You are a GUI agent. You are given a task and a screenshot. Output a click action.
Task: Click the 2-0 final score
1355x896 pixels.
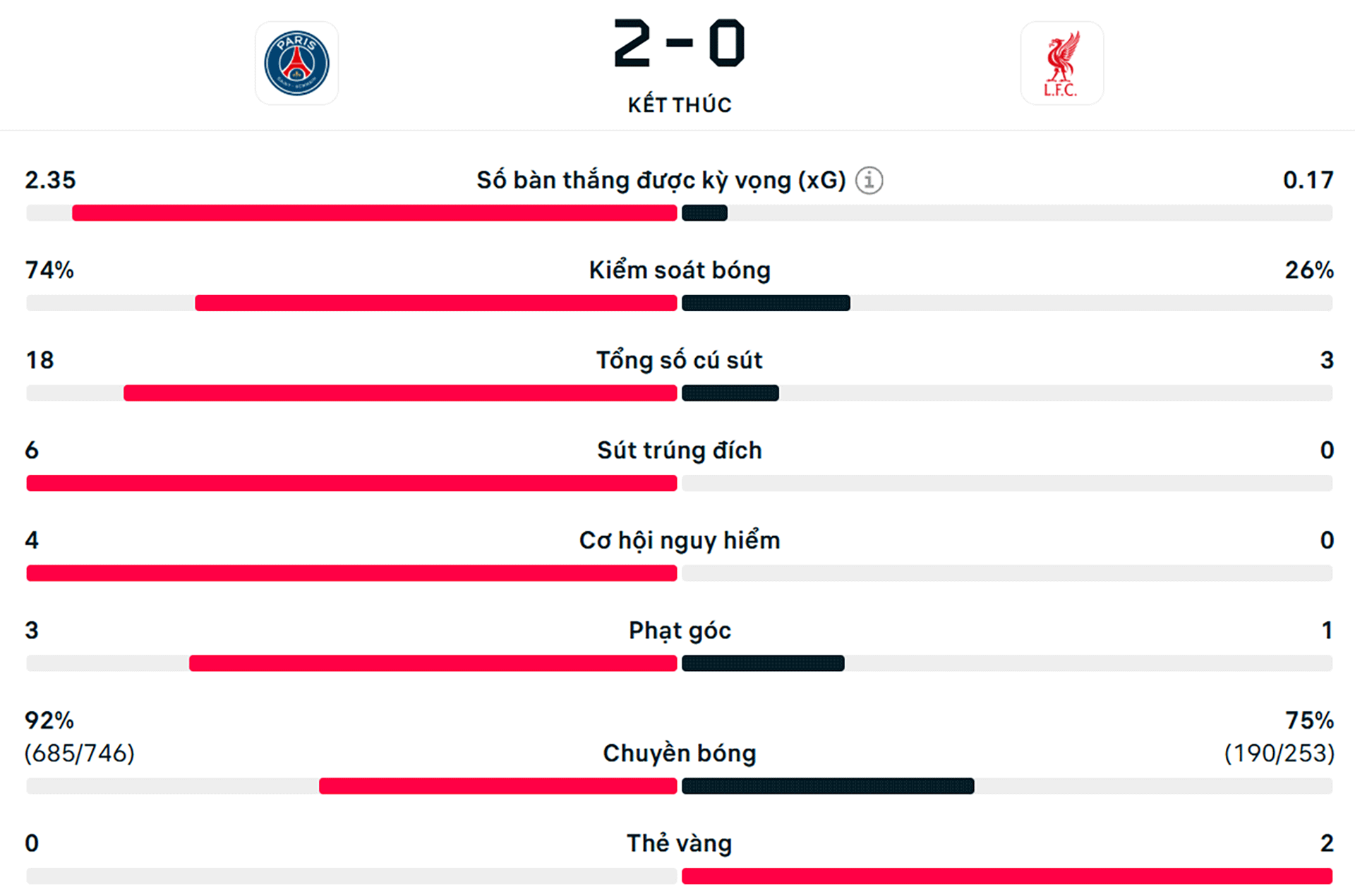pos(679,44)
